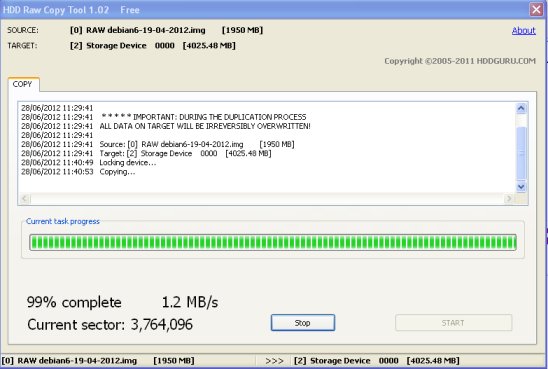This screenshot has height=369, width=548.
Task: Click the green task progress bar
Action: (273, 242)
